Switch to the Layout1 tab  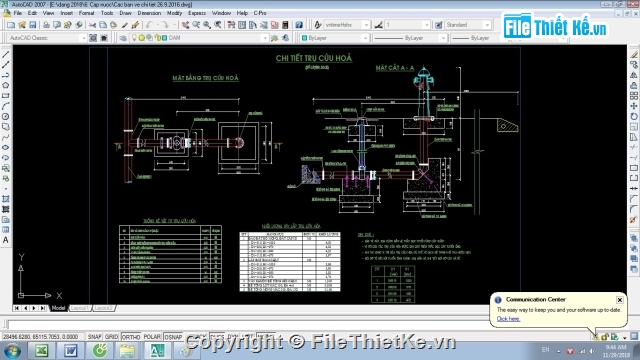pos(80,308)
